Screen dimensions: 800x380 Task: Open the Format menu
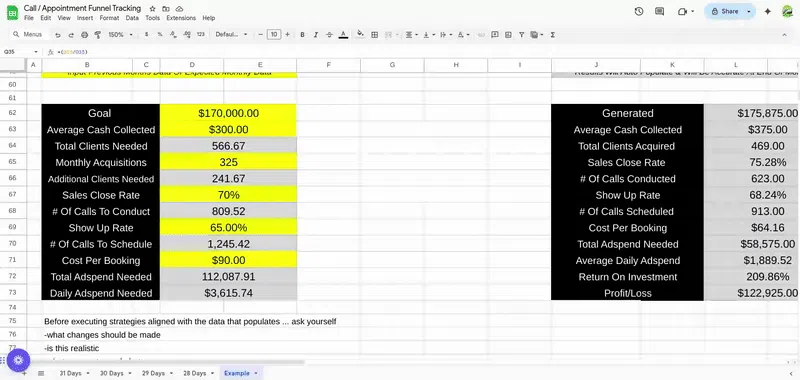click(x=109, y=18)
